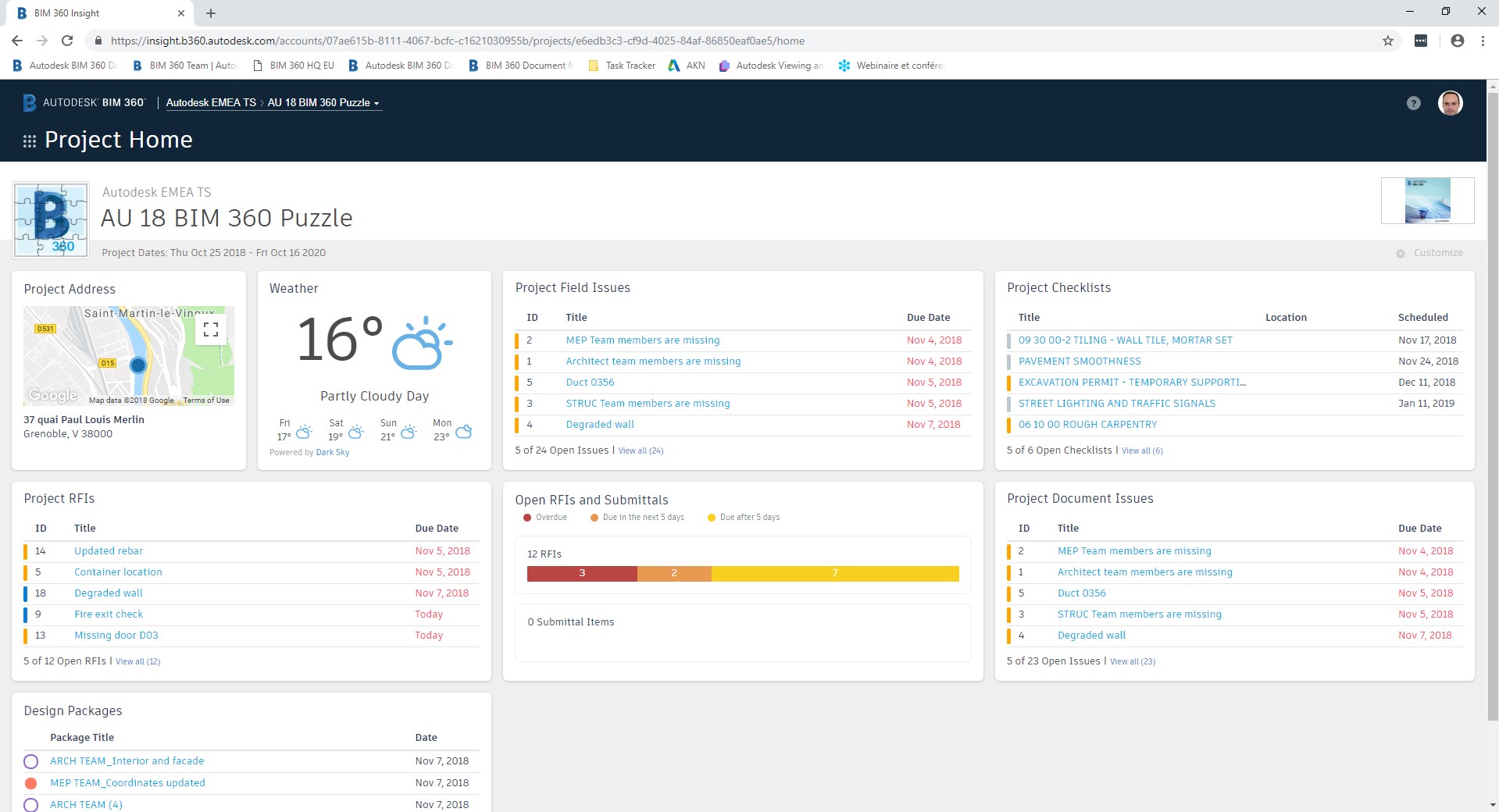Click the Google logo on the map
Image resolution: width=1499 pixels, height=812 pixels.
(x=52, y=395)
